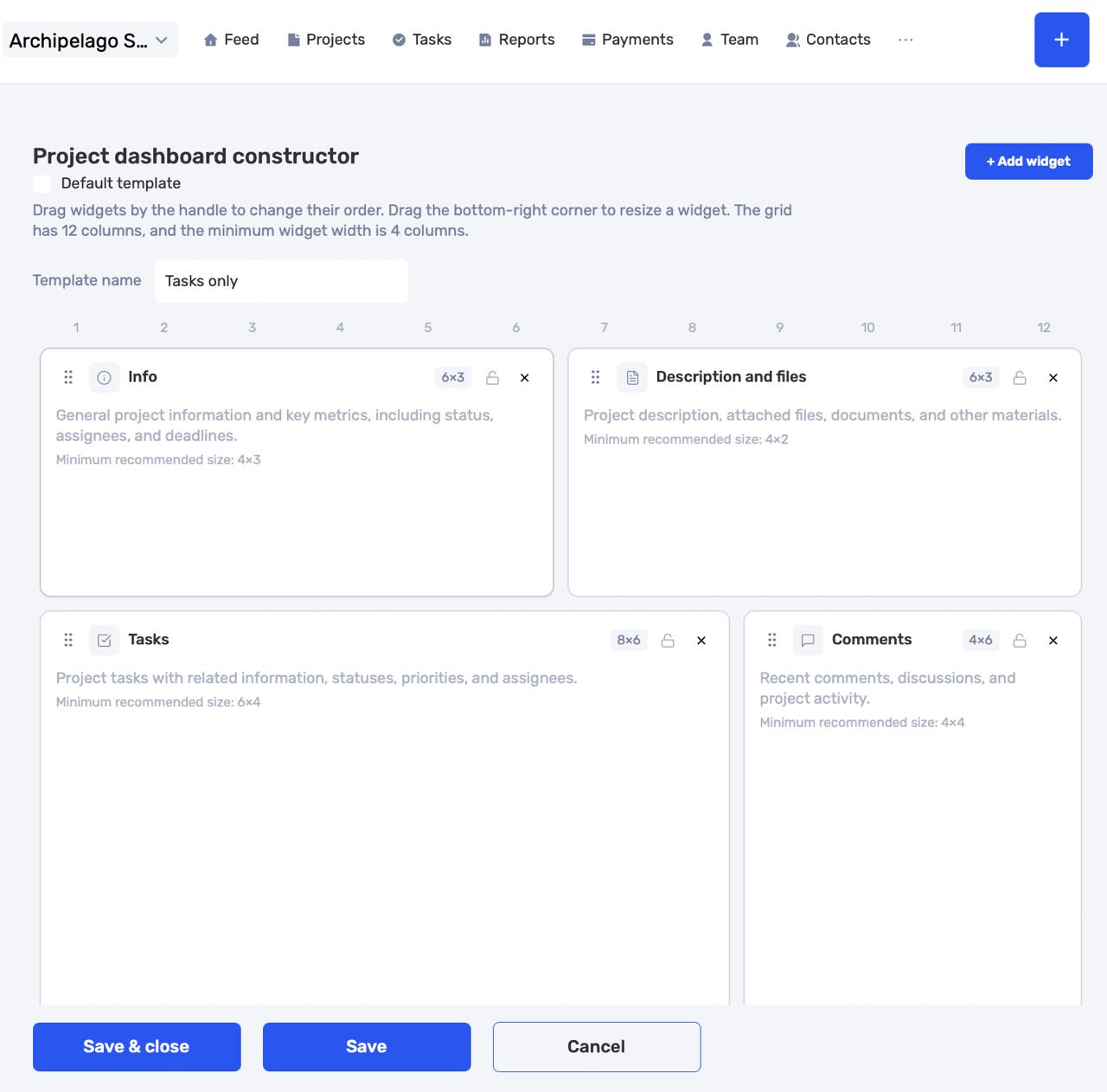This screenshot has height=1092, width=1107.
Task: Click the Tasks widget drag handle
Action: [68, 640]
